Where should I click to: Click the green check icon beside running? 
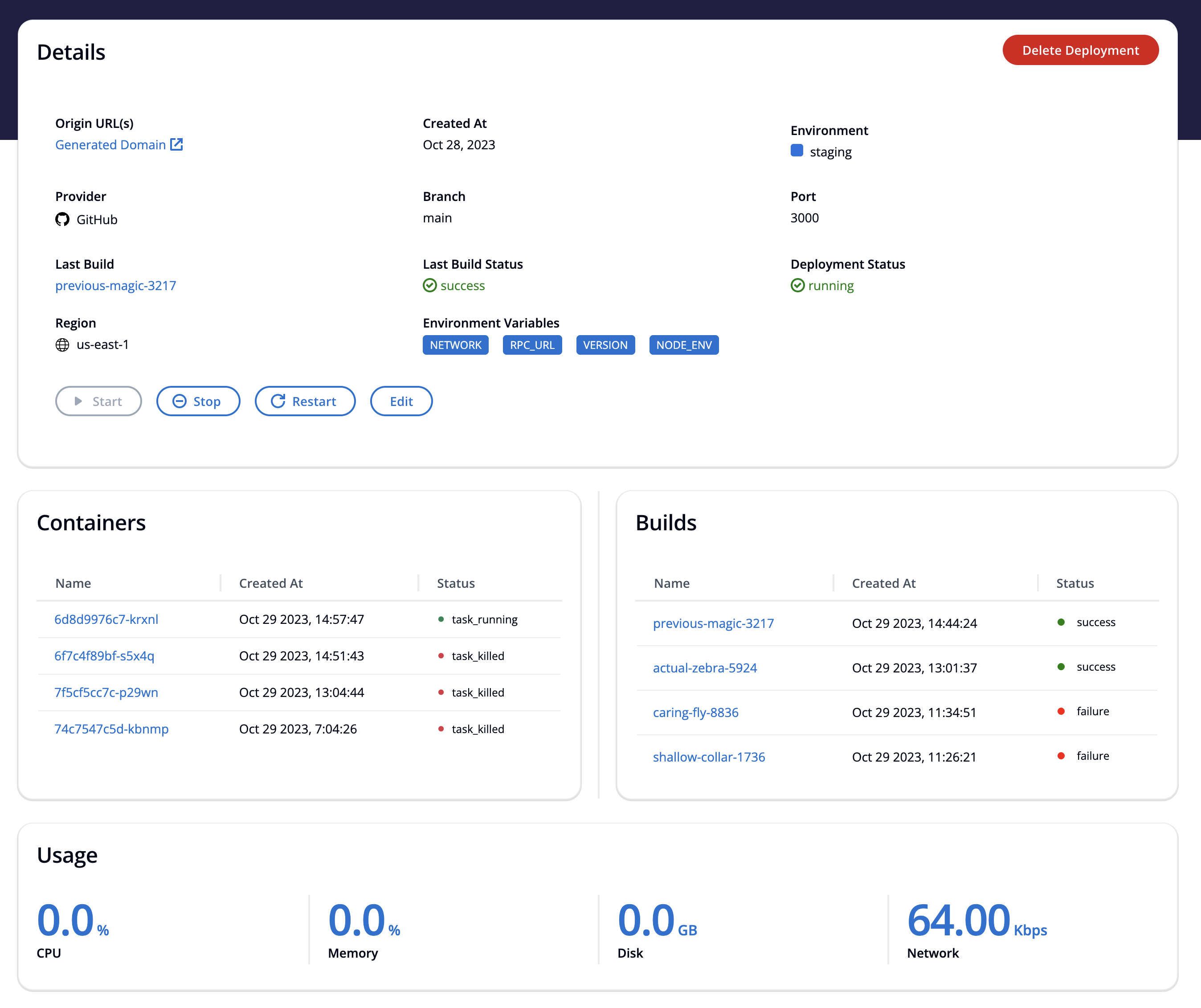pos(797,286)
